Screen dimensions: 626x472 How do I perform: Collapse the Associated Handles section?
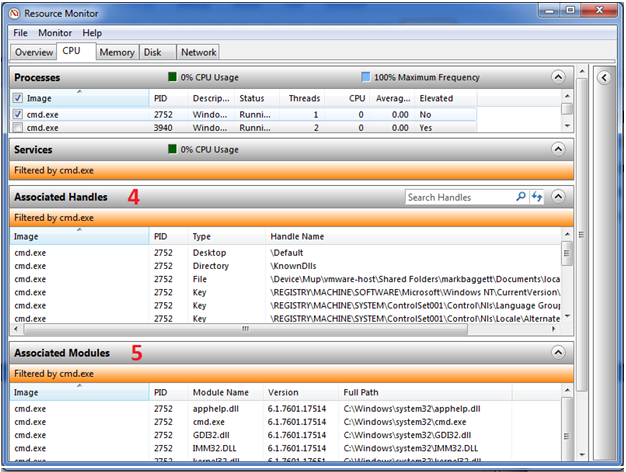coord(558,198)
